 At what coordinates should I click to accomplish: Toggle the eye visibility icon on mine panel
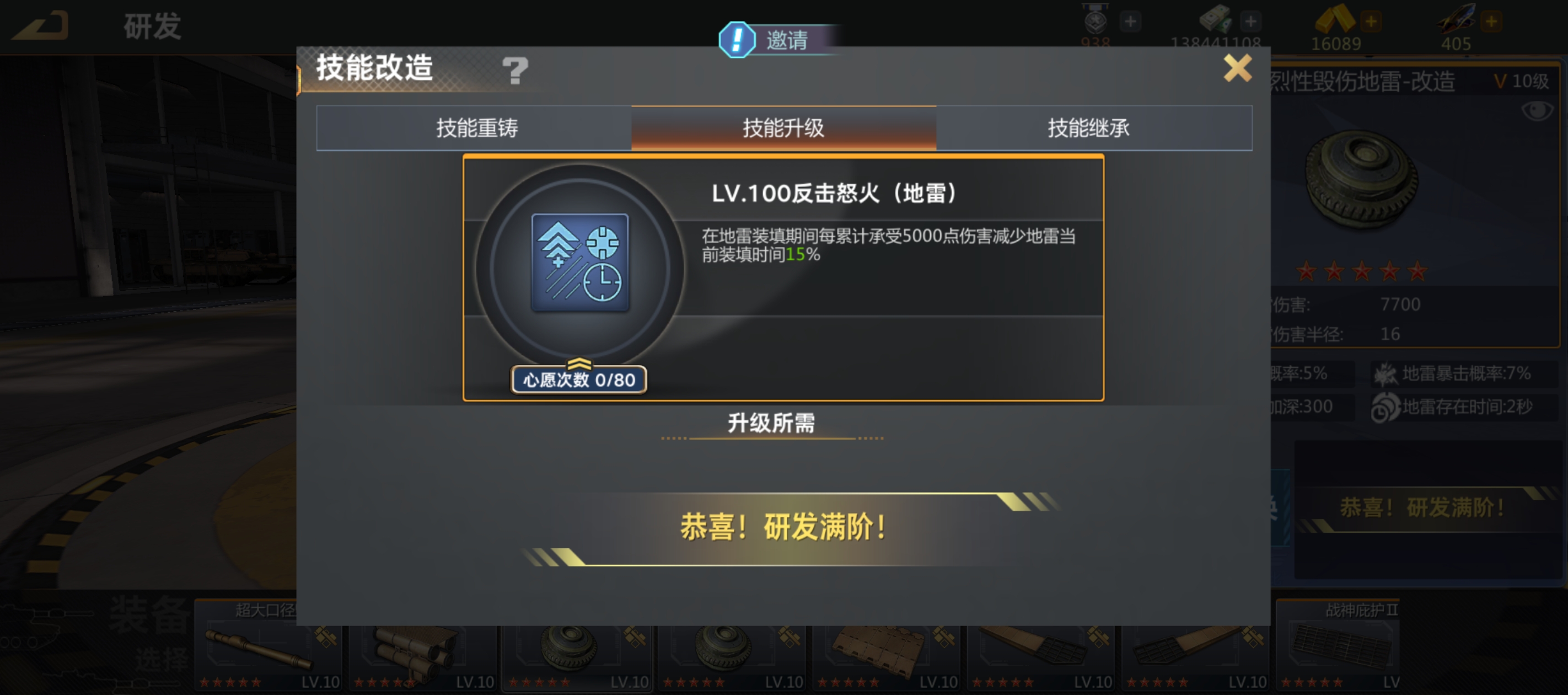pyautogui.click(x=1537, y=111)
